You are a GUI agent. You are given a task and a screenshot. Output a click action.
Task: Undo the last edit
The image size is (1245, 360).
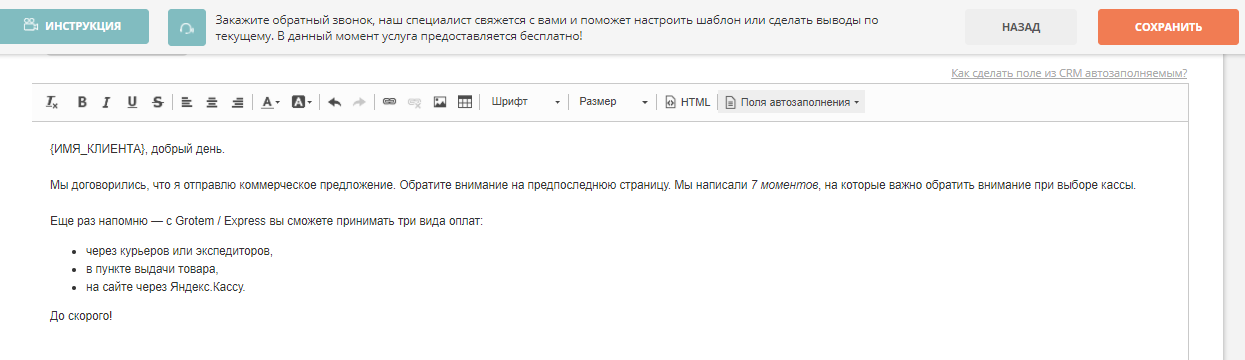click(335, 102)
